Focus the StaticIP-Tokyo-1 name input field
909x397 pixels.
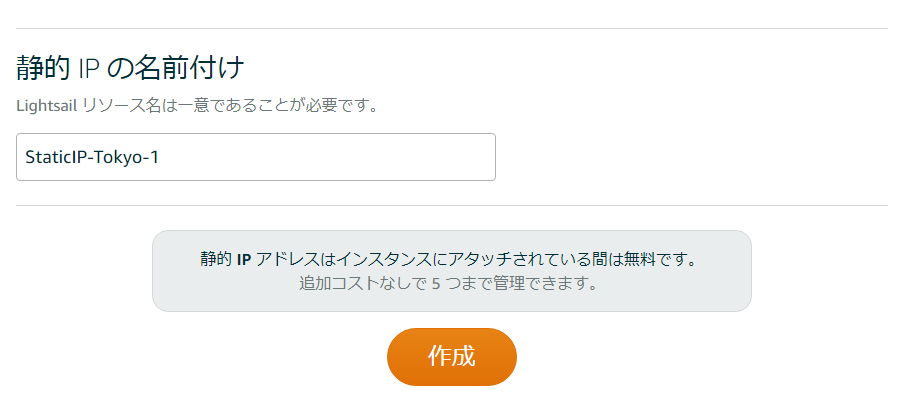tap(256, 157)
